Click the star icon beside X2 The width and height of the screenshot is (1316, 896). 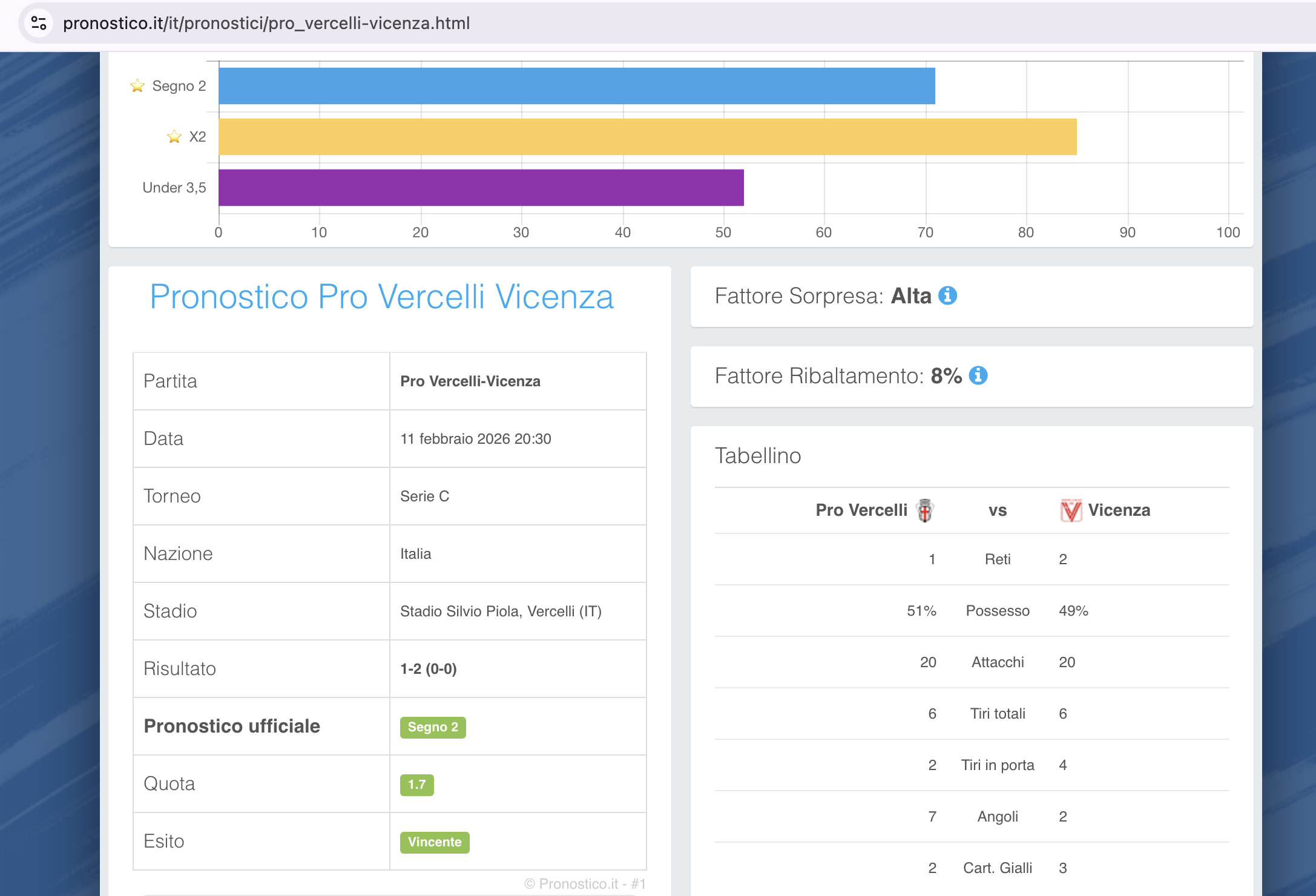(174, 137)
